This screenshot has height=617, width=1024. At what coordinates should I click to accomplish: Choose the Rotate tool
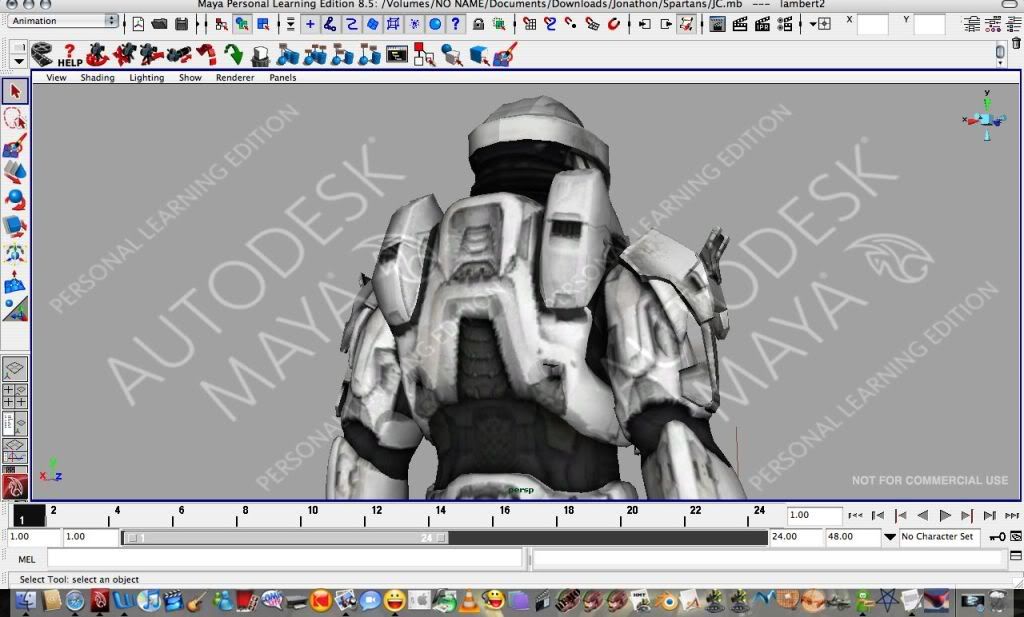(x=15, y=199)
